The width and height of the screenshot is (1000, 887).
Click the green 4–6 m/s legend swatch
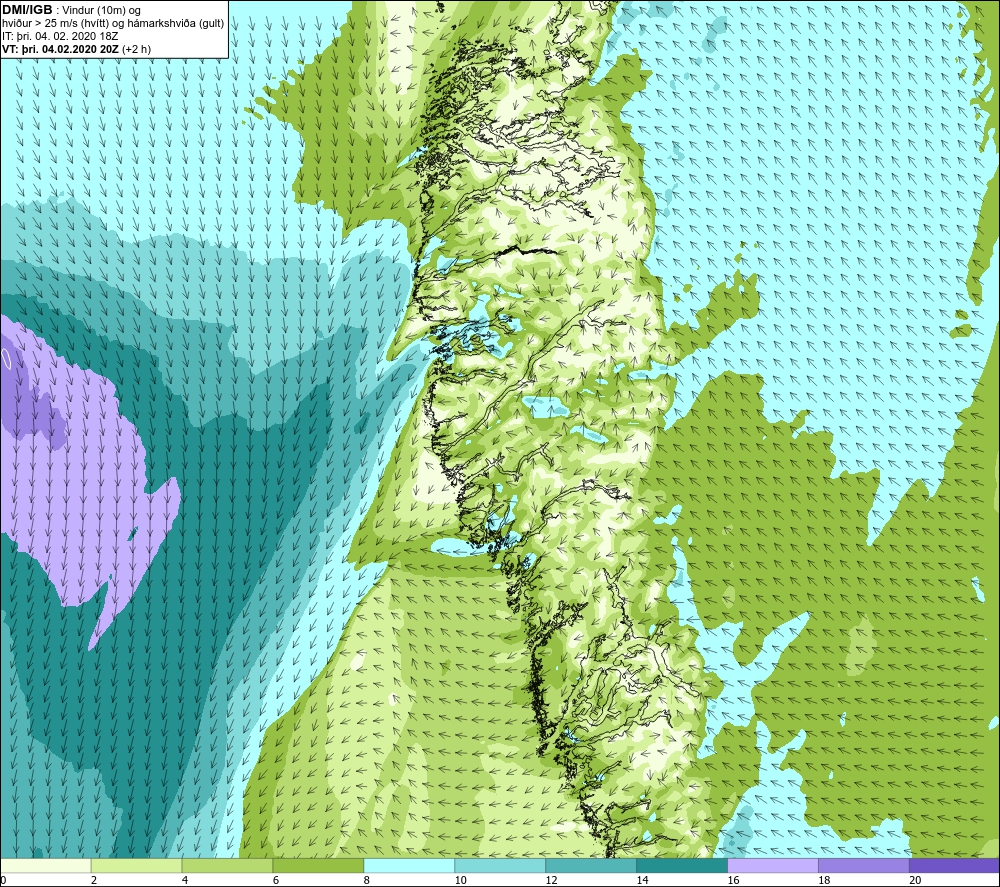pos(227,865)
